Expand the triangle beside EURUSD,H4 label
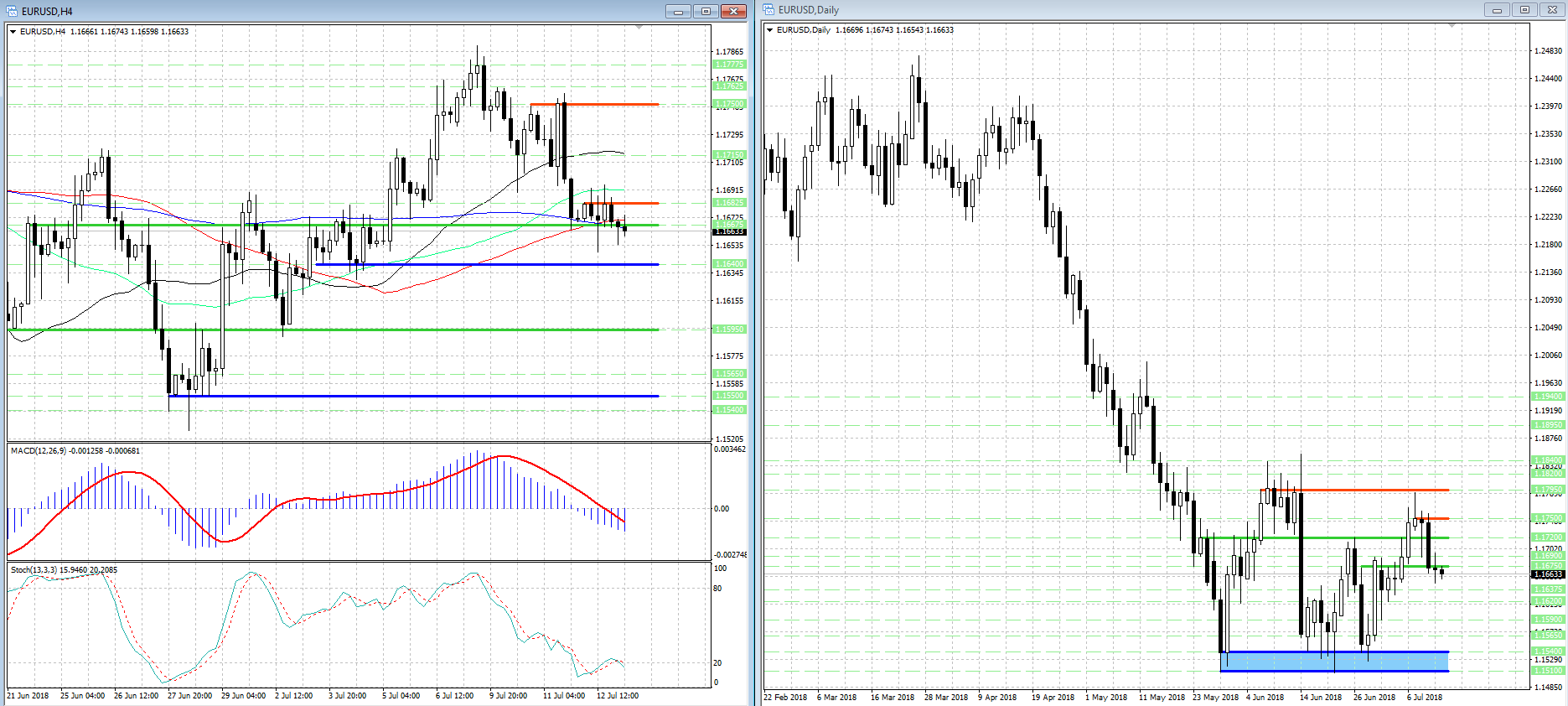Image resolution: width=1568 pixels, height=706 pixels. 13,32
